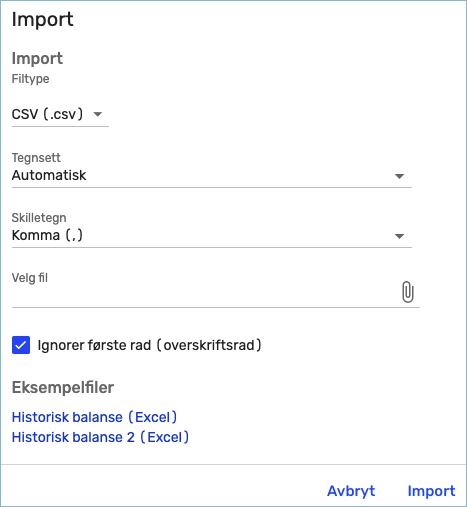467x507 pixels.
Task: Click the Automatisk character set value
Action: click(x=49, y=175)
